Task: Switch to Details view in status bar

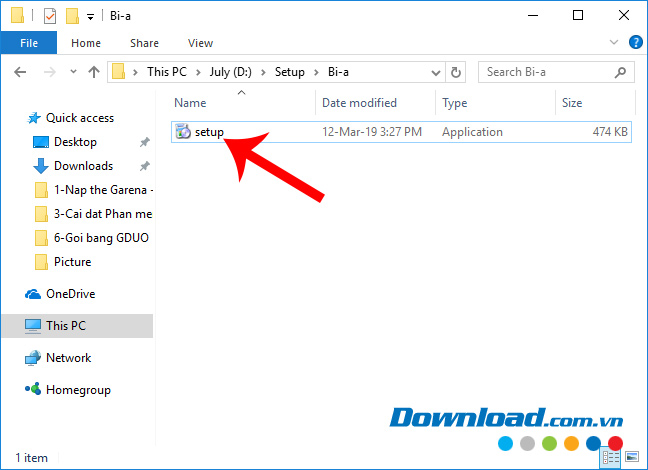Action: pos(611,457)
